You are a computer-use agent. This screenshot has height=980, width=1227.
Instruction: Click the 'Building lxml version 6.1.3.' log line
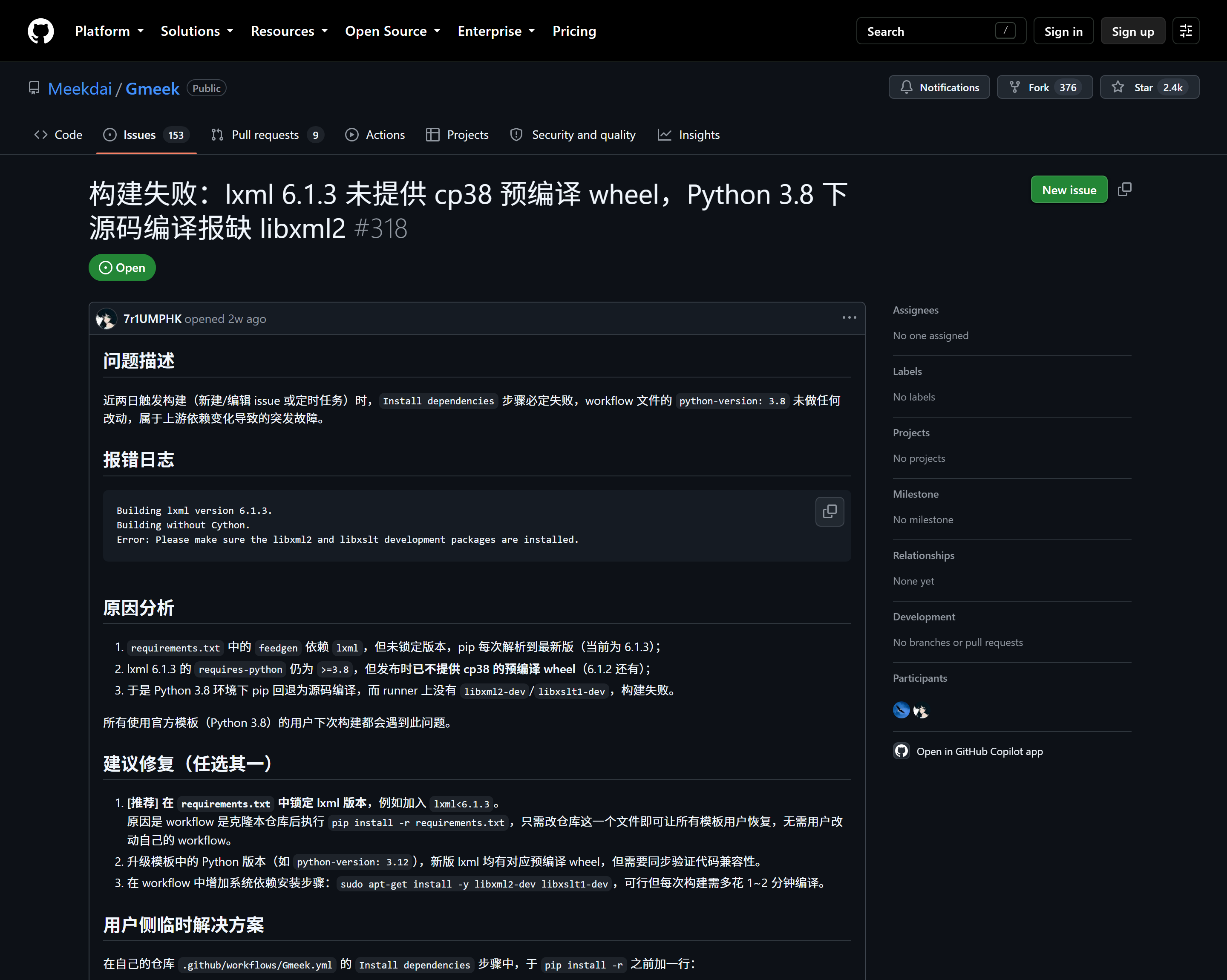click(194, 510)
